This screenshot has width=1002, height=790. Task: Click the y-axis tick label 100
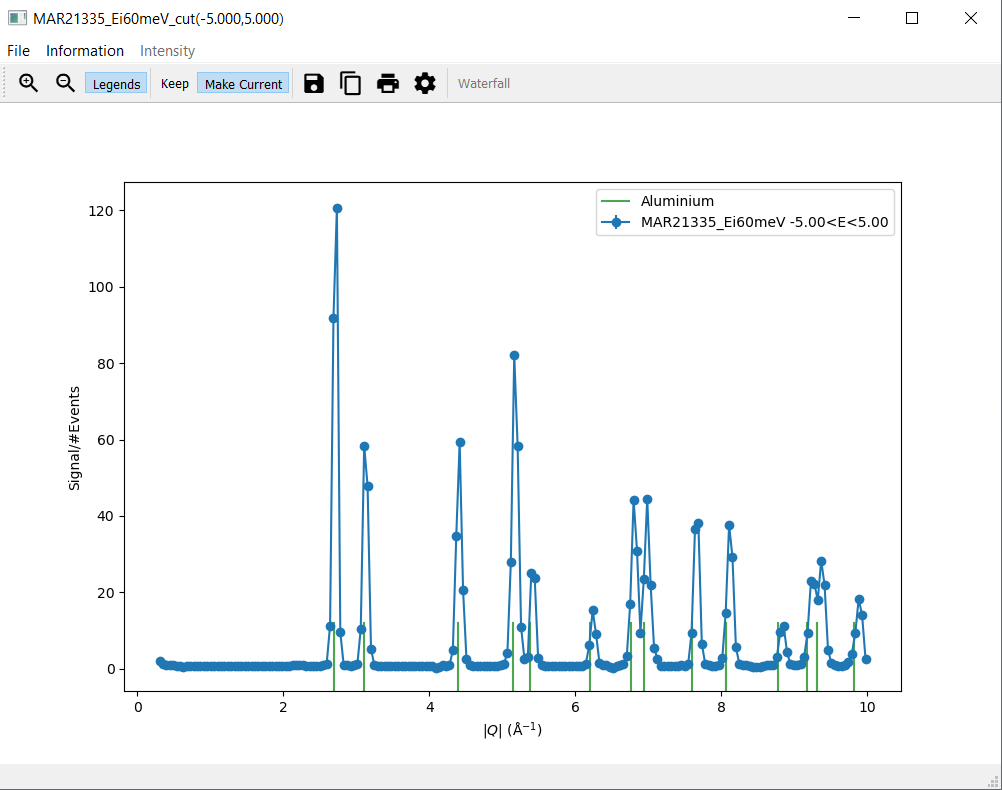(101, 287)
